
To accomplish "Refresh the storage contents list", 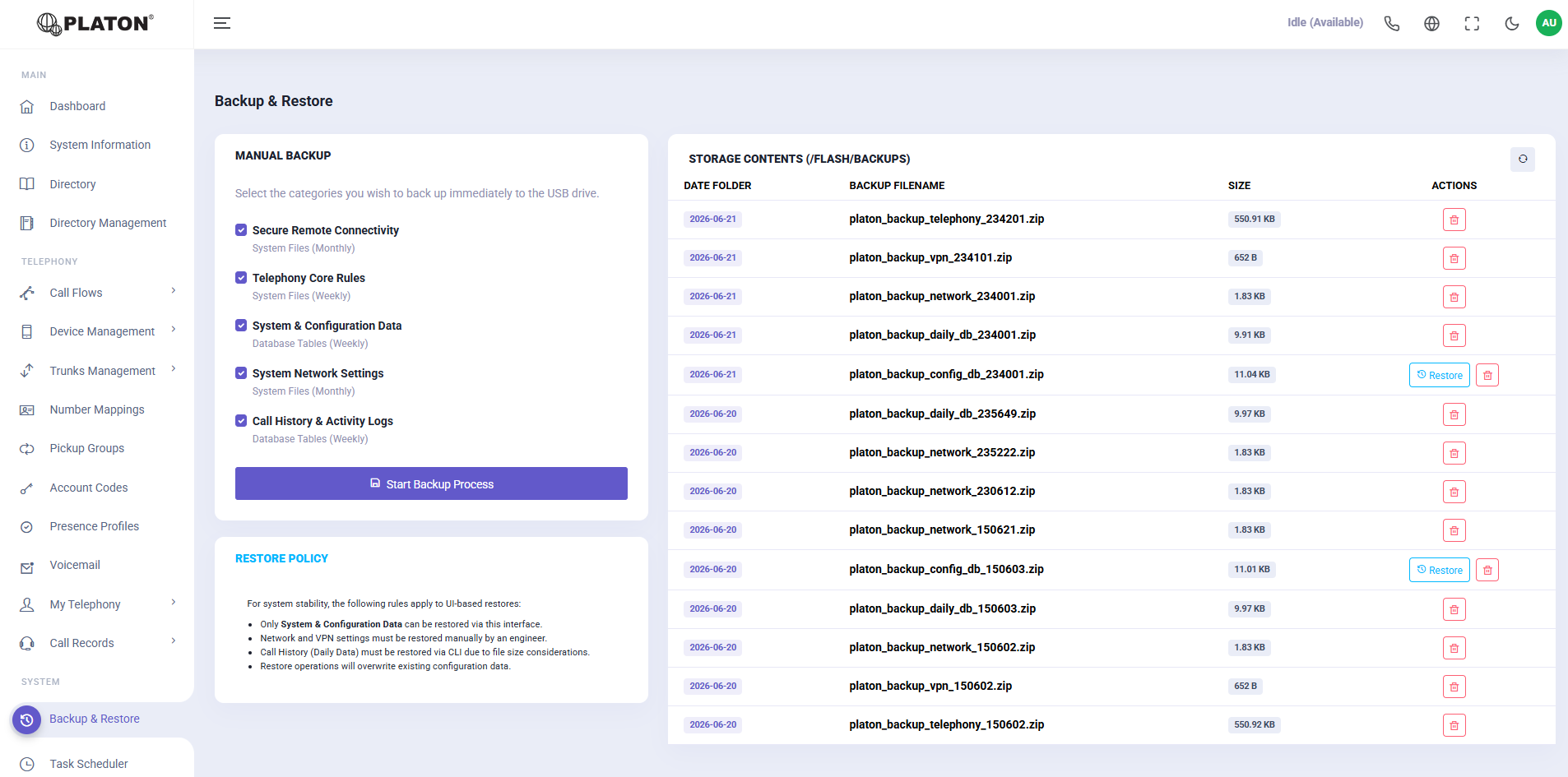I will click(x=1523, y=159).
